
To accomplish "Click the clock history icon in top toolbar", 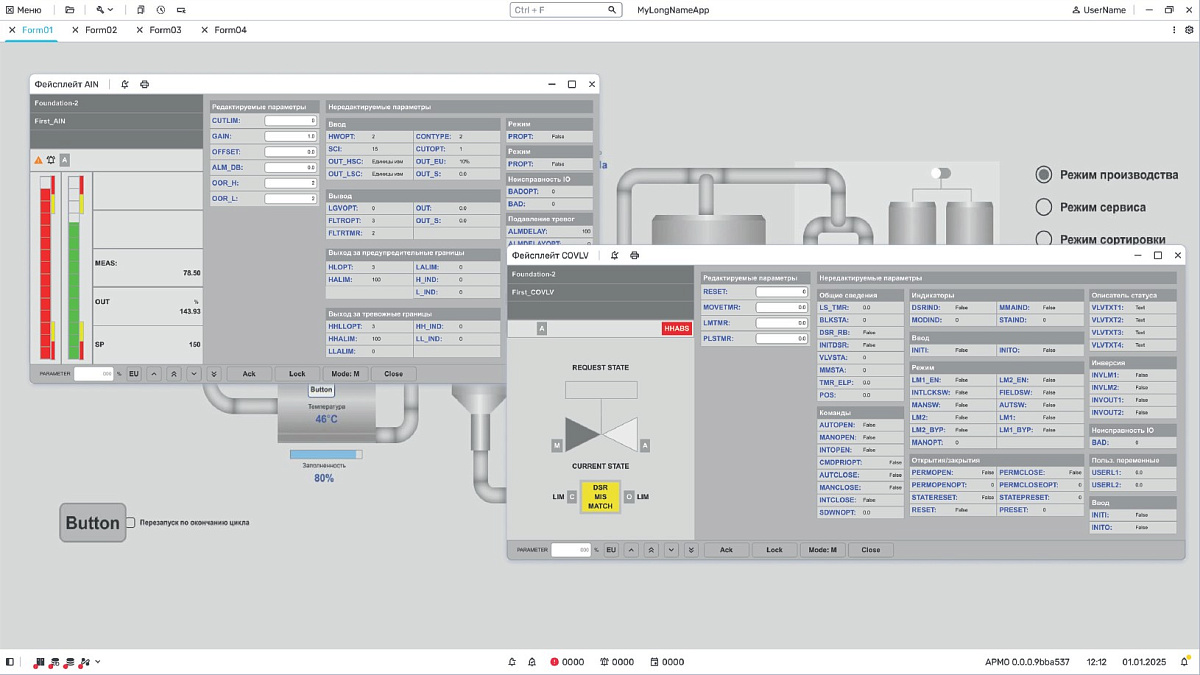I will pyautogui.click(x=160, y=10).
